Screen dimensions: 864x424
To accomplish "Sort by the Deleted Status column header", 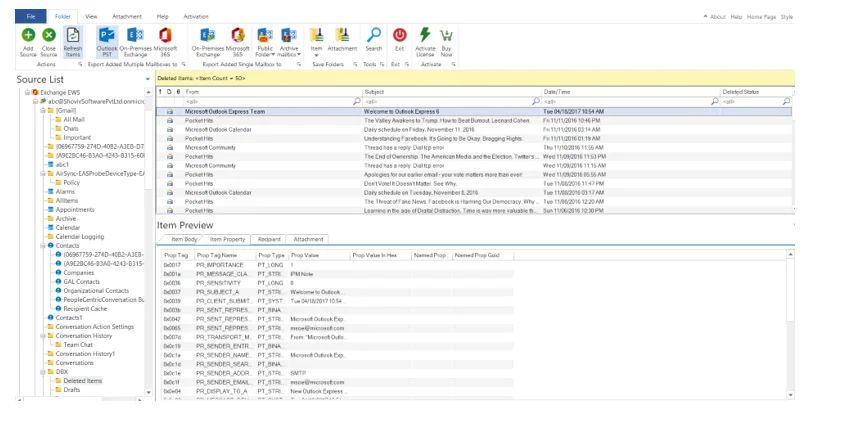I will coord(757,92).
